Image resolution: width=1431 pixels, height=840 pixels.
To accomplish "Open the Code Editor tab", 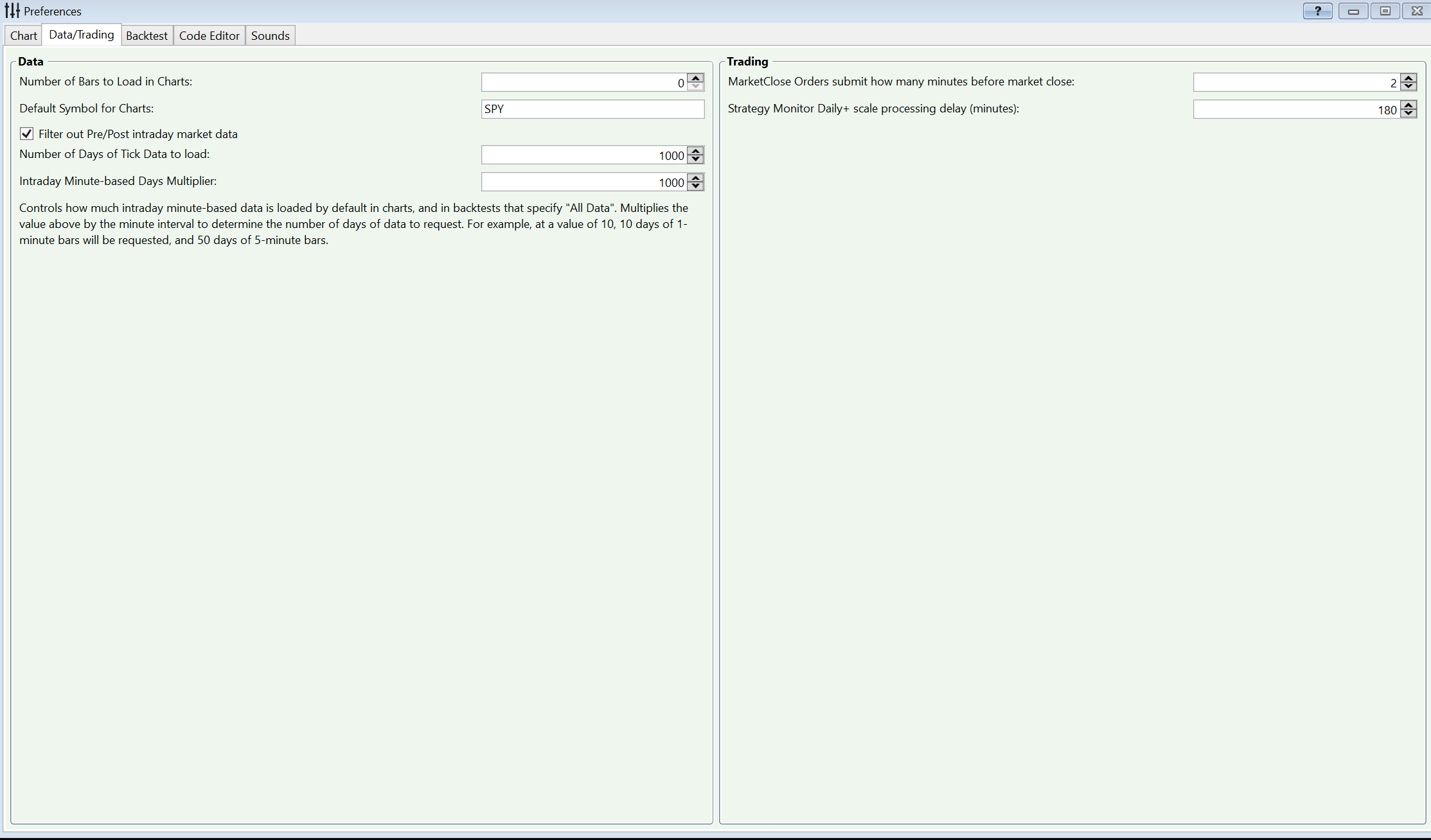I will (209, 36).
